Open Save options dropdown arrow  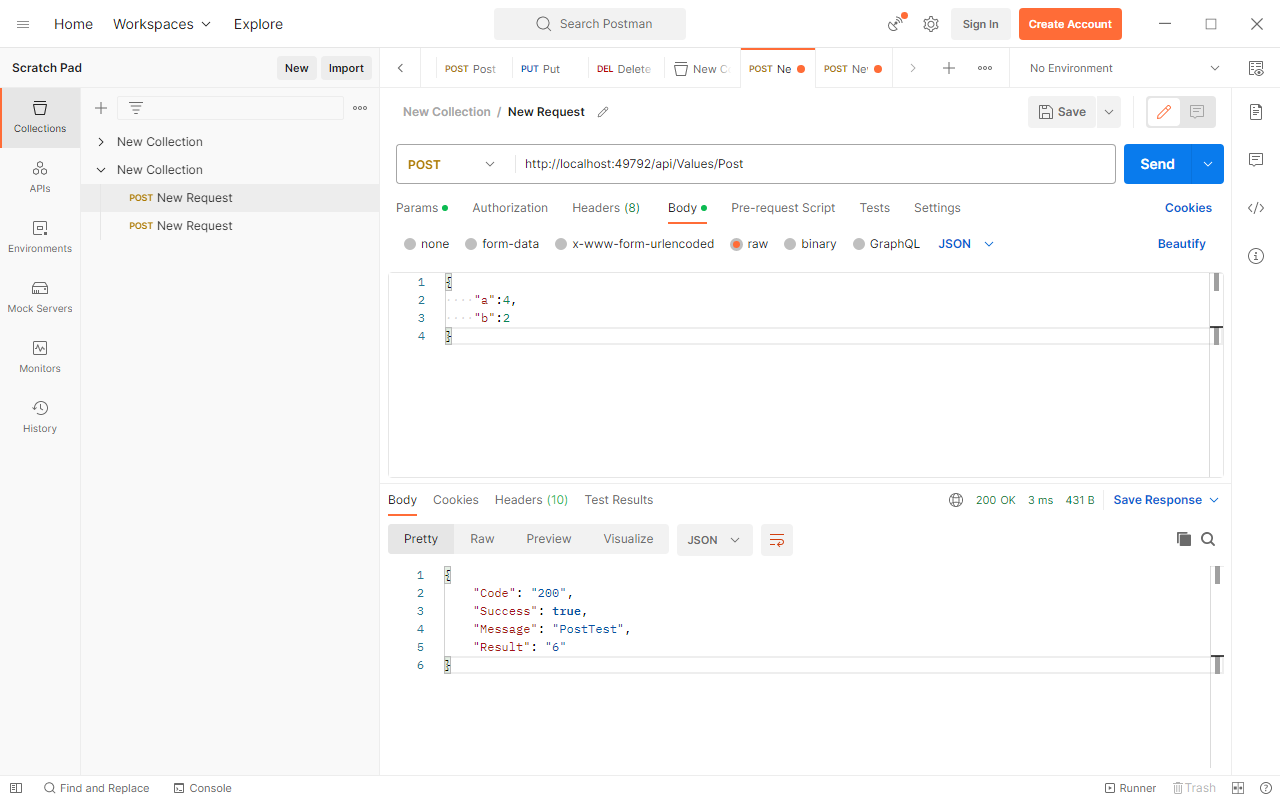point(1108,112)
